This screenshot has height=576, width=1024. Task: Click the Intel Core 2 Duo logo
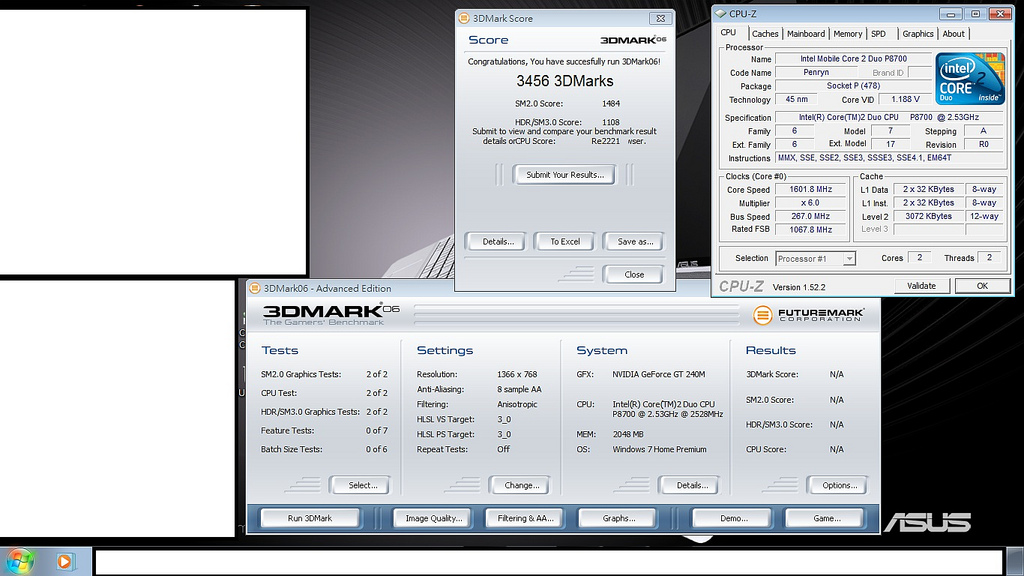pyautogui.click(x=970, y=78)
